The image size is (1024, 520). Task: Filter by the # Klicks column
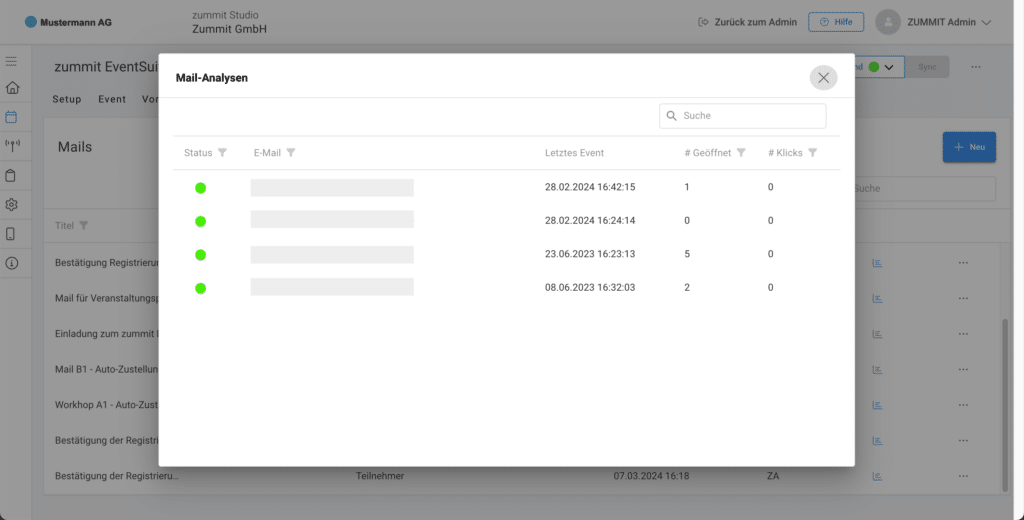(x=813, y=153)
